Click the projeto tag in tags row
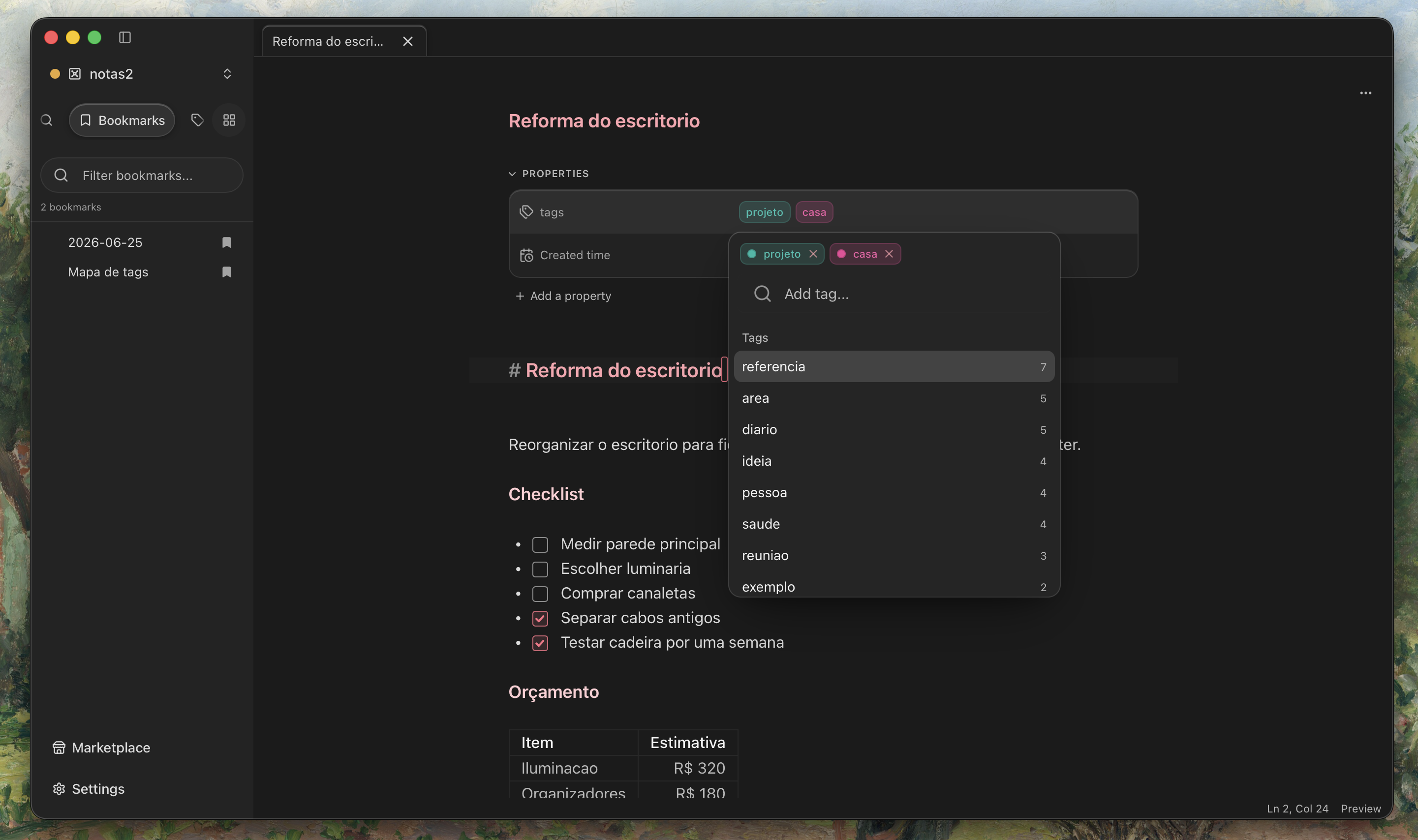This screenshot has width=1418, height=840. coord(764,211)
